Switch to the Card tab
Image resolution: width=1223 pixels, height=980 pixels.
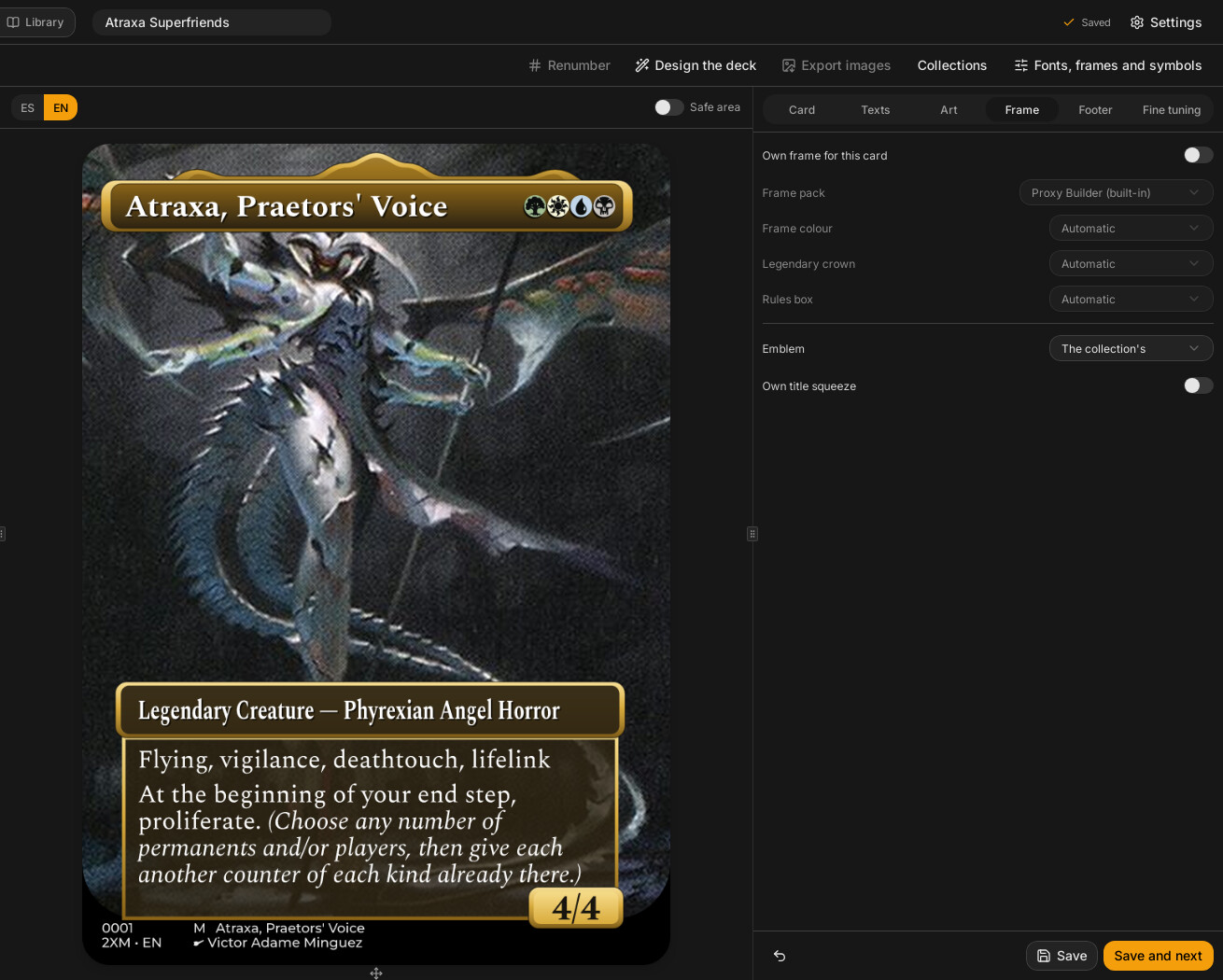coord(802,109)
